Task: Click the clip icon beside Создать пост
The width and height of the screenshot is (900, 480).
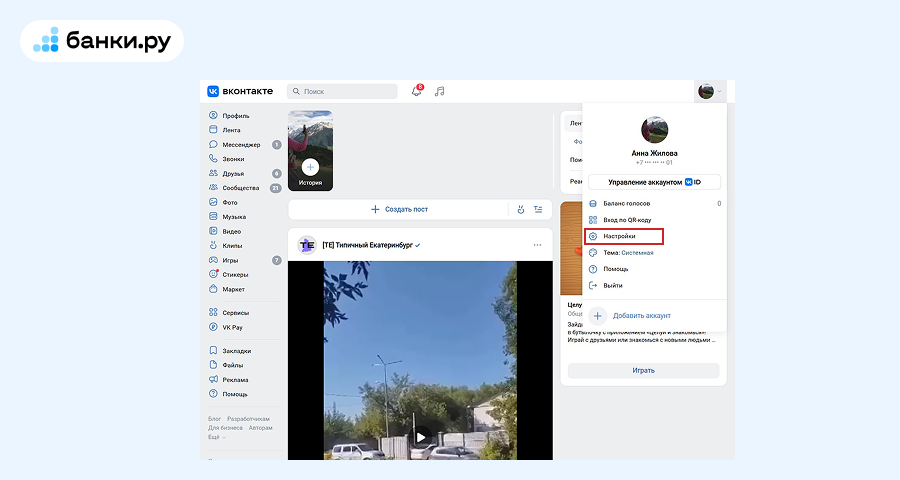Action: tap(521, 210)
